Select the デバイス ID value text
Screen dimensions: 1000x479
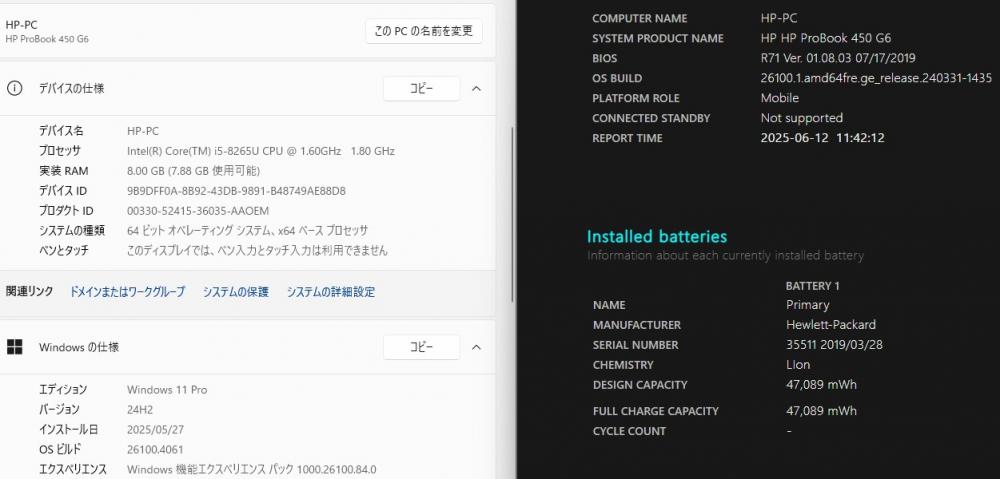pyautogui.click(x=237, y=191)
